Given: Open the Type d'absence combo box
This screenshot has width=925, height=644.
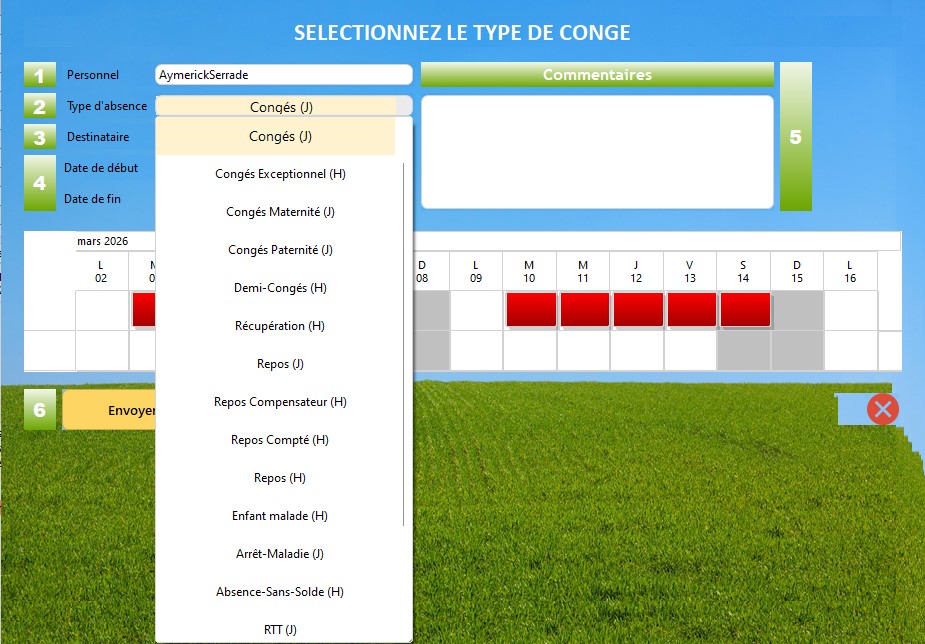Looking at the screenshot, I should 283,107.
